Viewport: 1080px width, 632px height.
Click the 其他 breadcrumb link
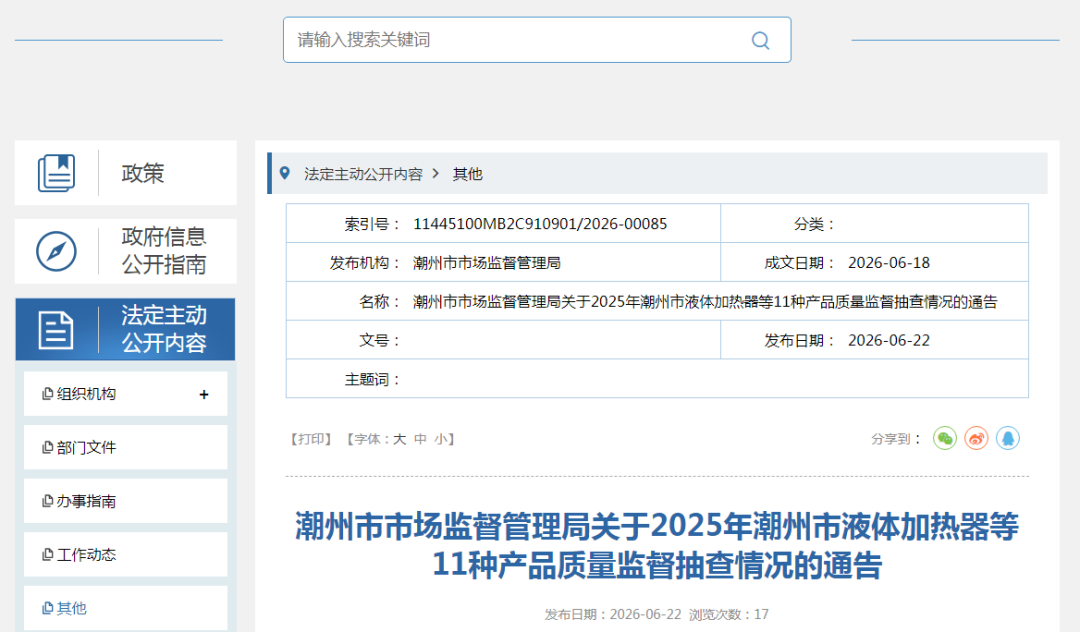(468, 174)
